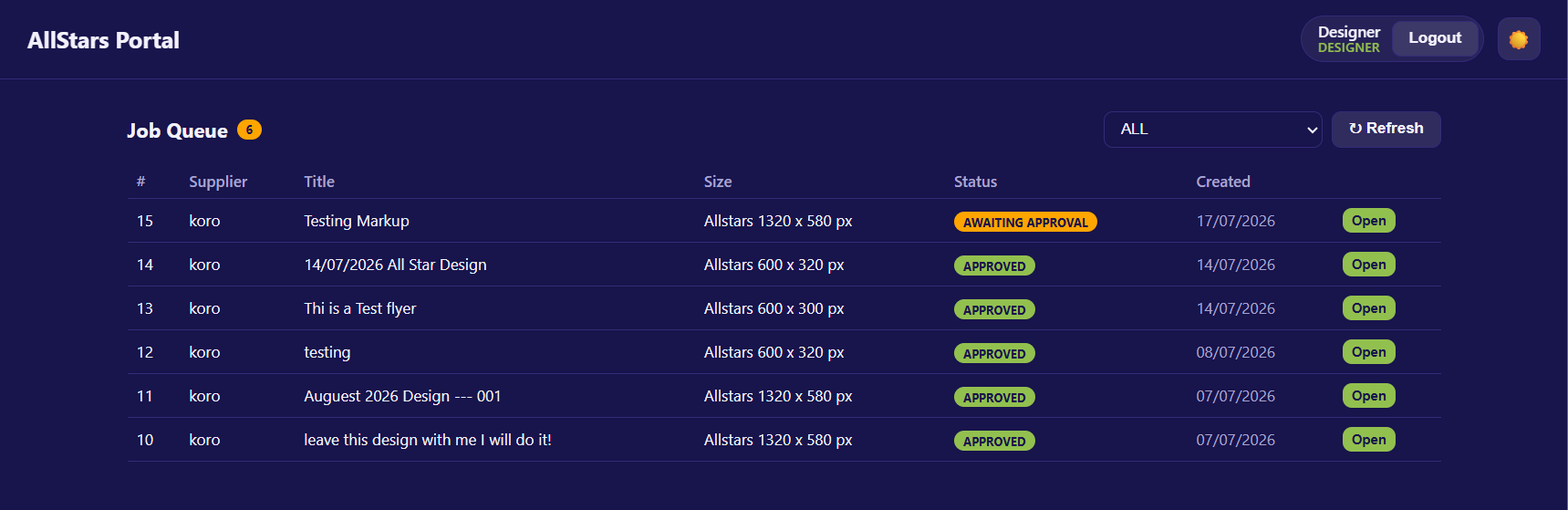Open job 15 Testing Markup
The width and height of the screenshot is (1568, 510).
pos(1369,221)
